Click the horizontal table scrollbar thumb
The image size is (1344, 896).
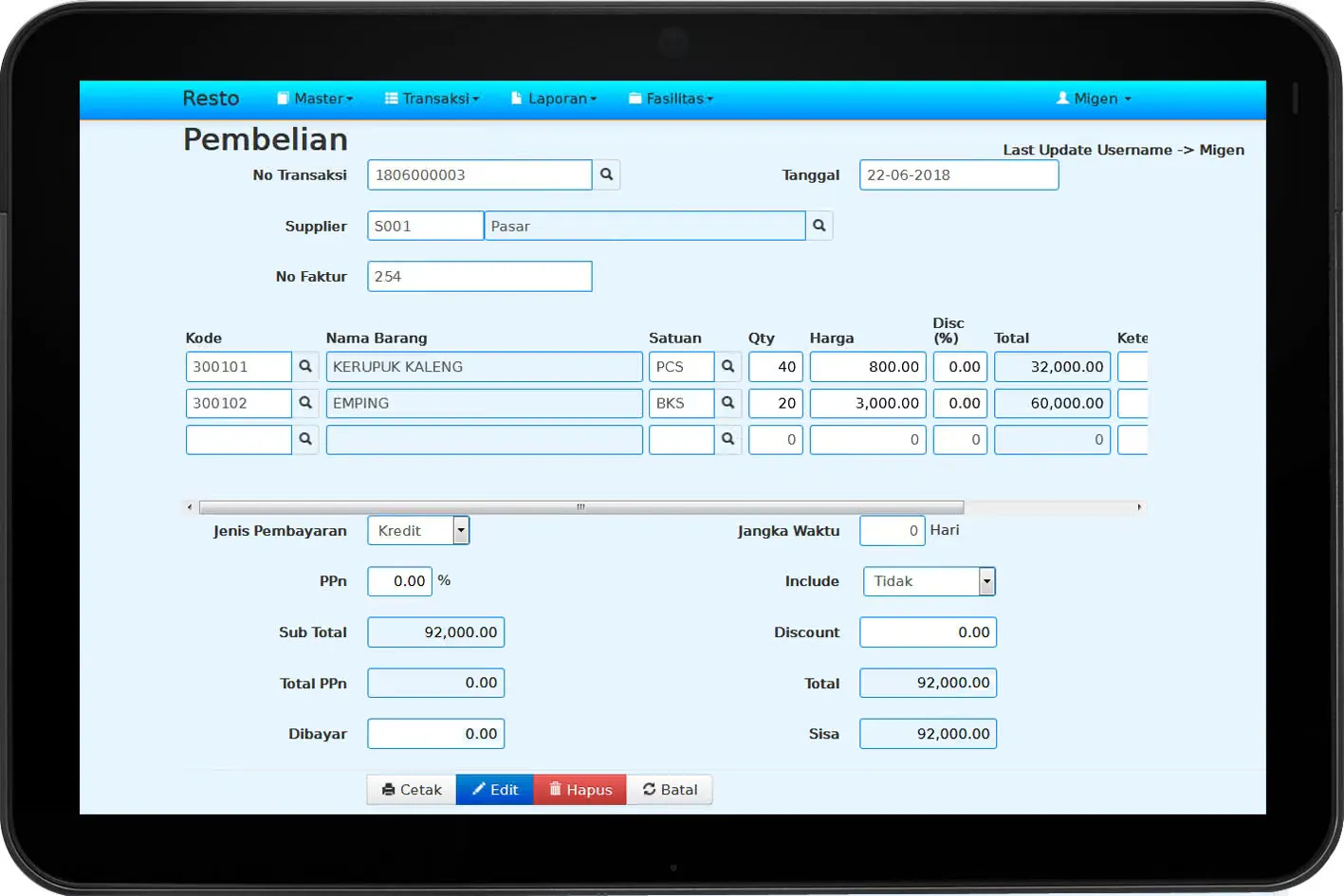[x=581, y=507]
